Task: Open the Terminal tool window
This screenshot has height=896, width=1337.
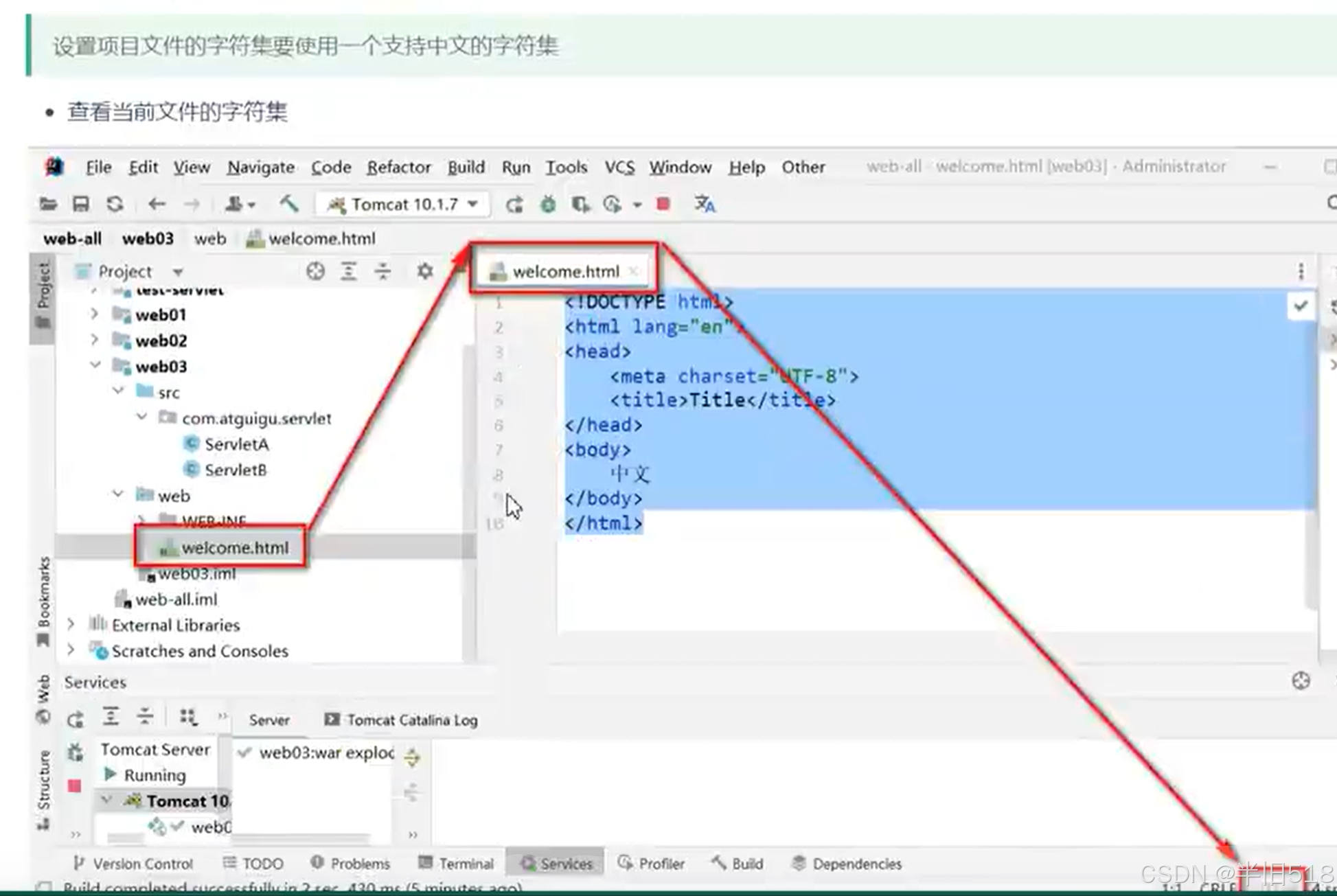Action: [x=456, y=863]
